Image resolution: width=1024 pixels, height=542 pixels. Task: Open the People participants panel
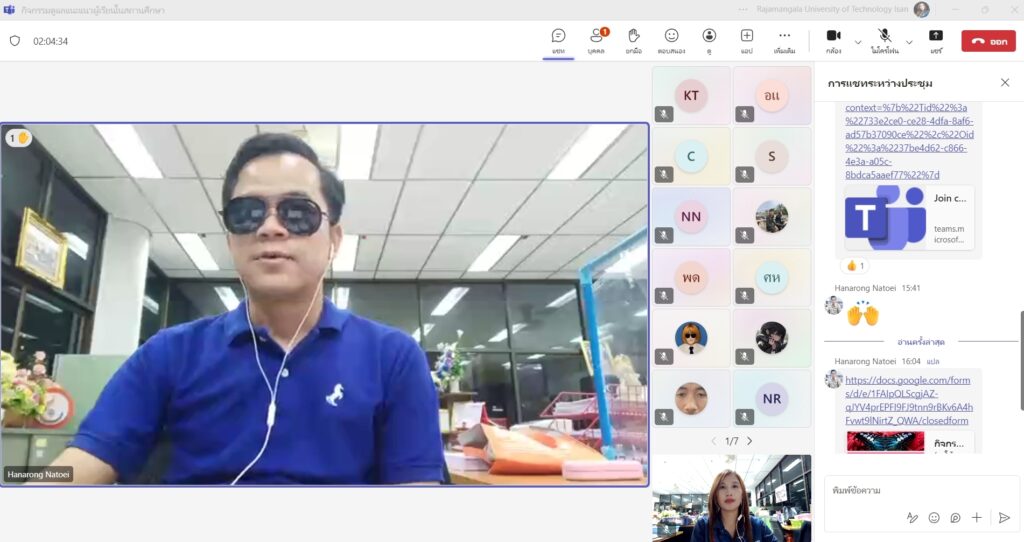pos(596,40)
